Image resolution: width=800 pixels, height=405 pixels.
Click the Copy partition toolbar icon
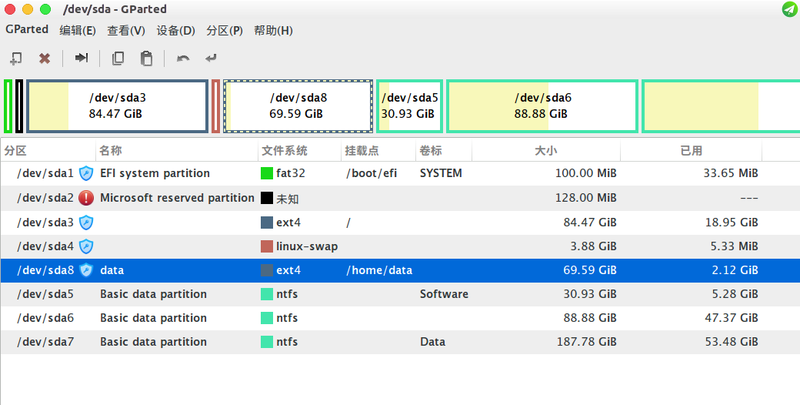(x=118, y=58)
